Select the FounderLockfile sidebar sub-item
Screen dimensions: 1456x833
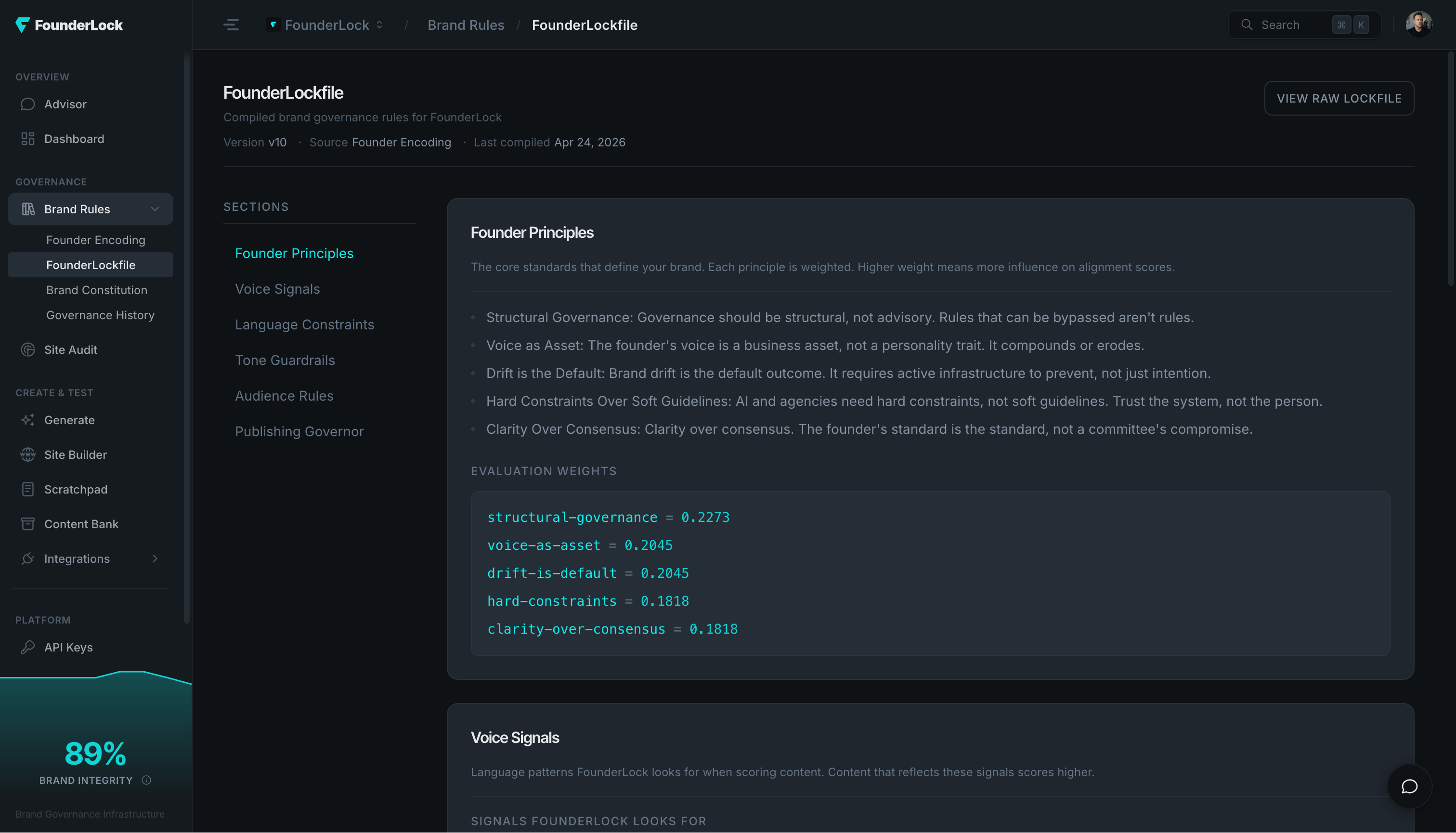(91, 265)
